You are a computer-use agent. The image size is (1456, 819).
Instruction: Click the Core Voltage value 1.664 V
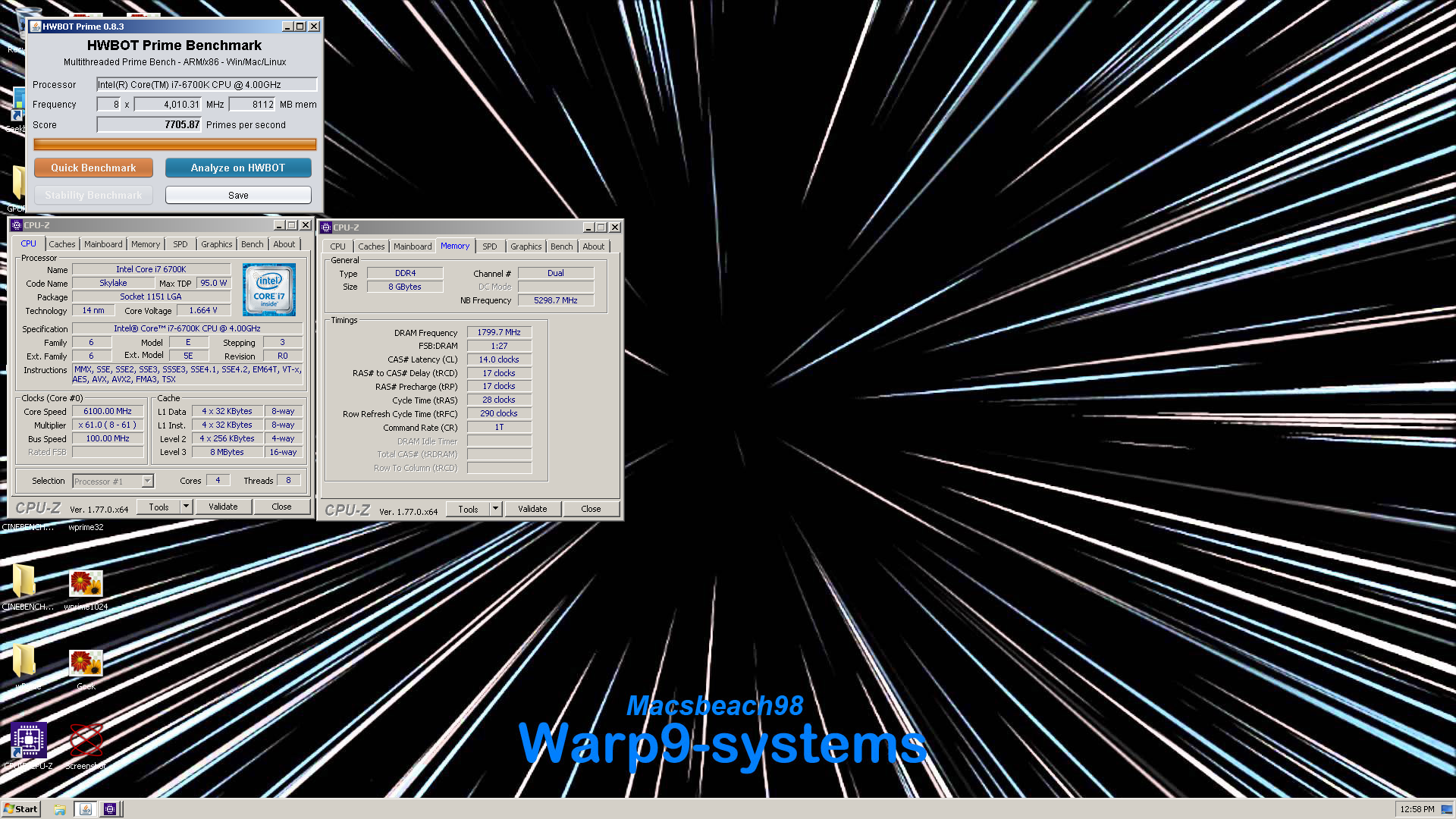pyautogui.click(x=202, y=310)
